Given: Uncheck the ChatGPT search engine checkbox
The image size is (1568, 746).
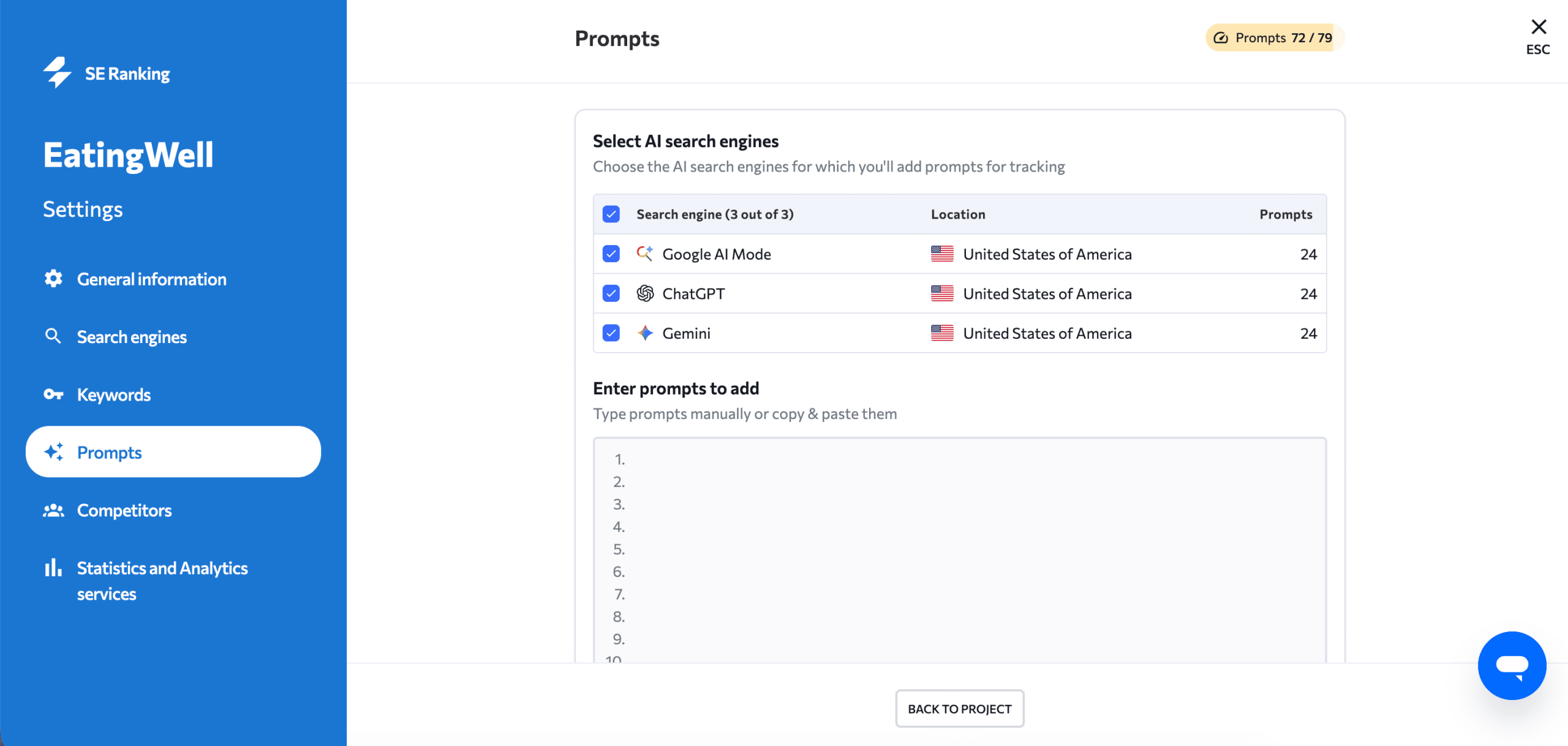Looking at the screenshot, I should point(611,293).
